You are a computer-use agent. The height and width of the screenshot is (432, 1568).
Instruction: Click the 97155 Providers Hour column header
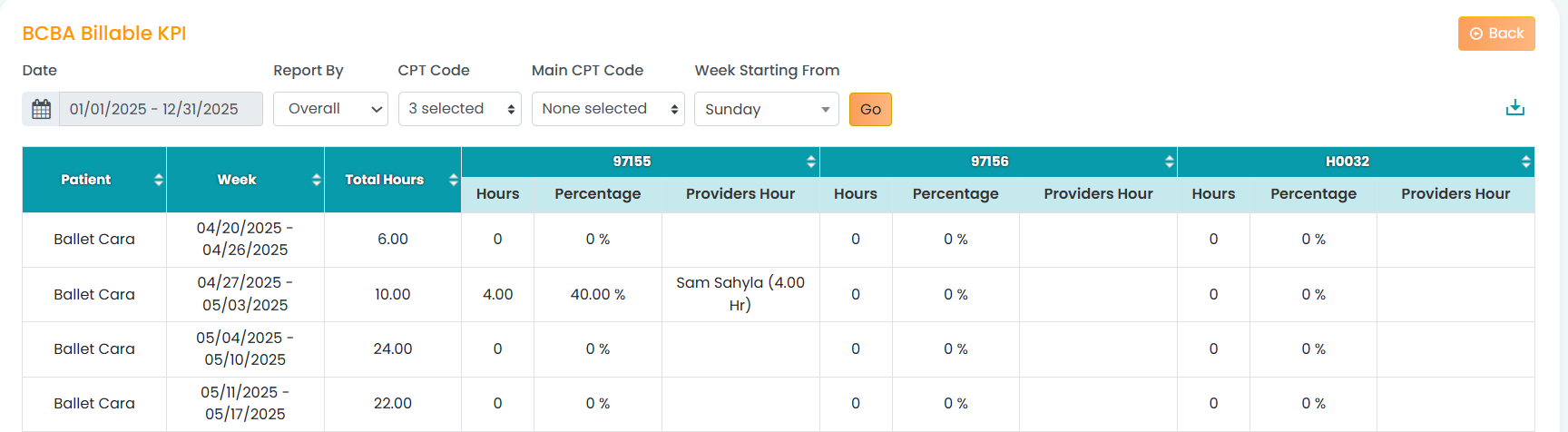click(740, 194)
